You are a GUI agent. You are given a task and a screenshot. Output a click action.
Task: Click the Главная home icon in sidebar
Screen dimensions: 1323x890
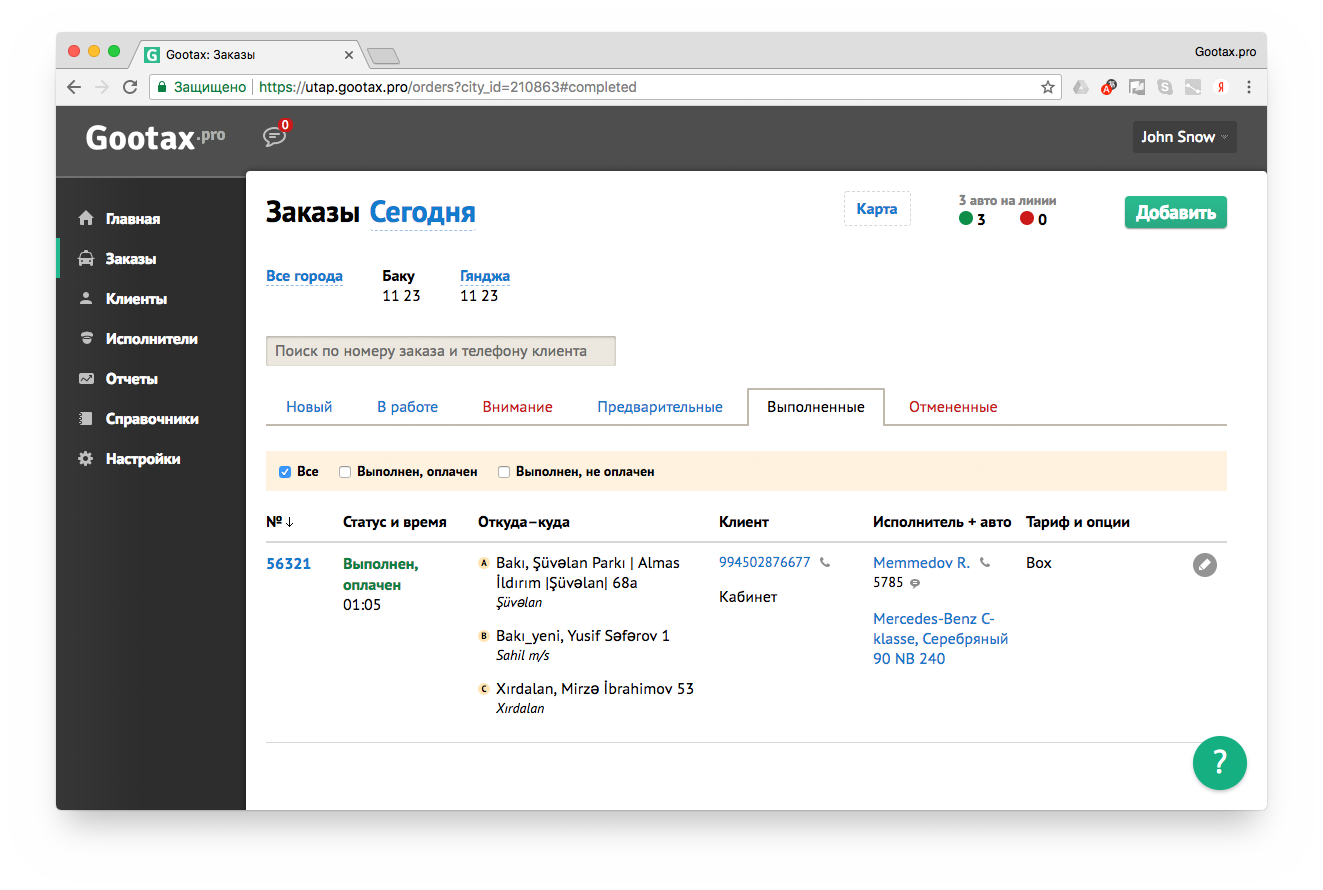coord(86,219)
